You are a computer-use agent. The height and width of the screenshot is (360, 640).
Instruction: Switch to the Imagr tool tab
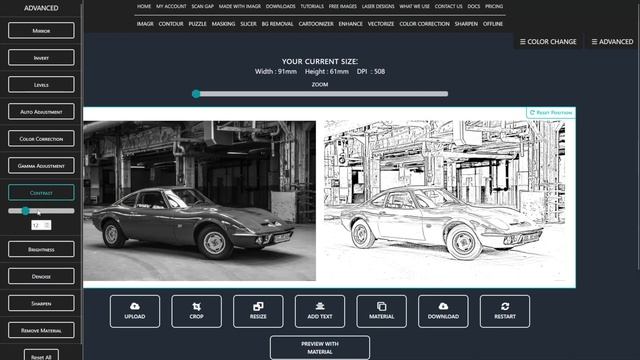coord(145,24)
